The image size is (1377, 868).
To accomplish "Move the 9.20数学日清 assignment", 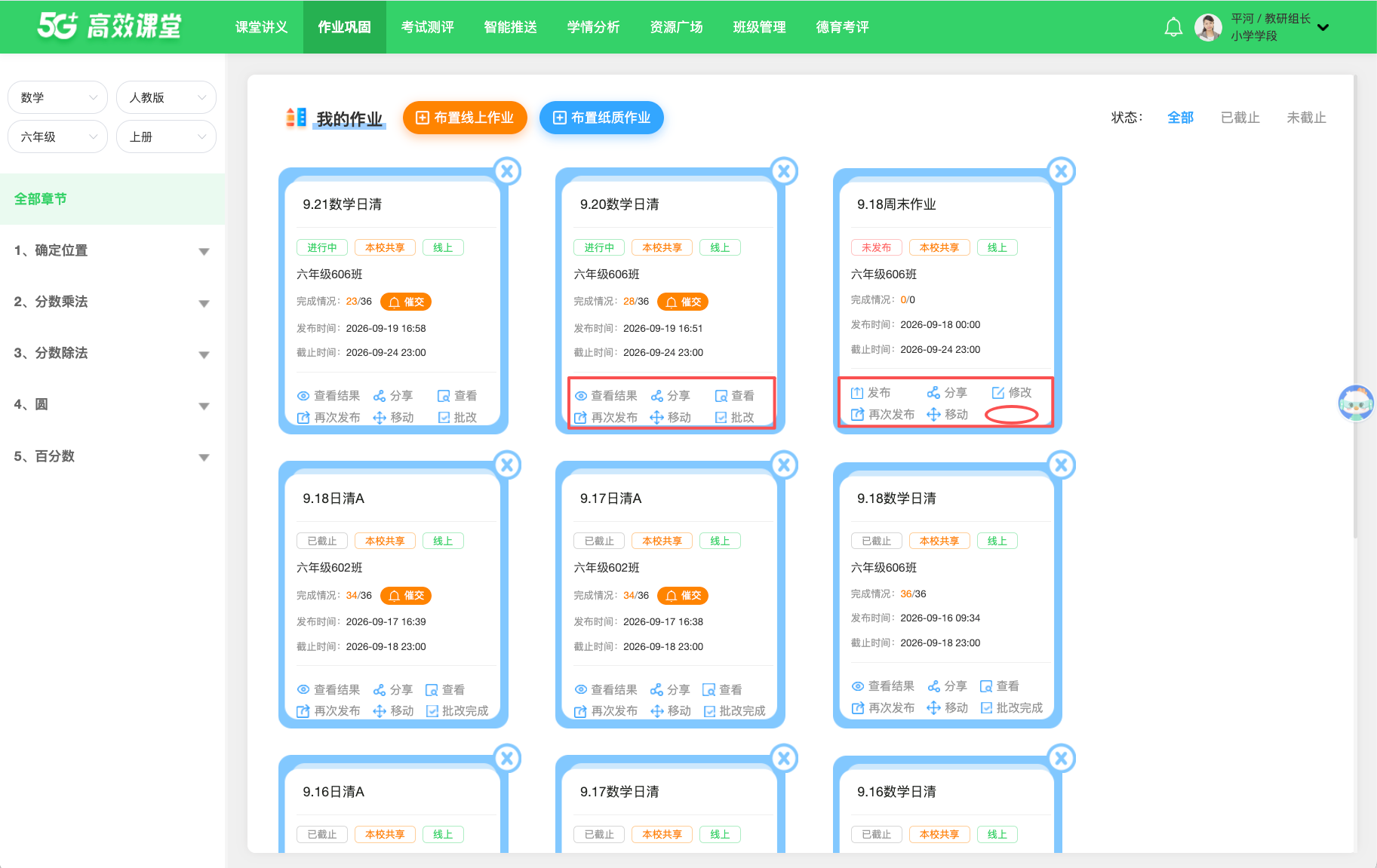I will 670,418.
